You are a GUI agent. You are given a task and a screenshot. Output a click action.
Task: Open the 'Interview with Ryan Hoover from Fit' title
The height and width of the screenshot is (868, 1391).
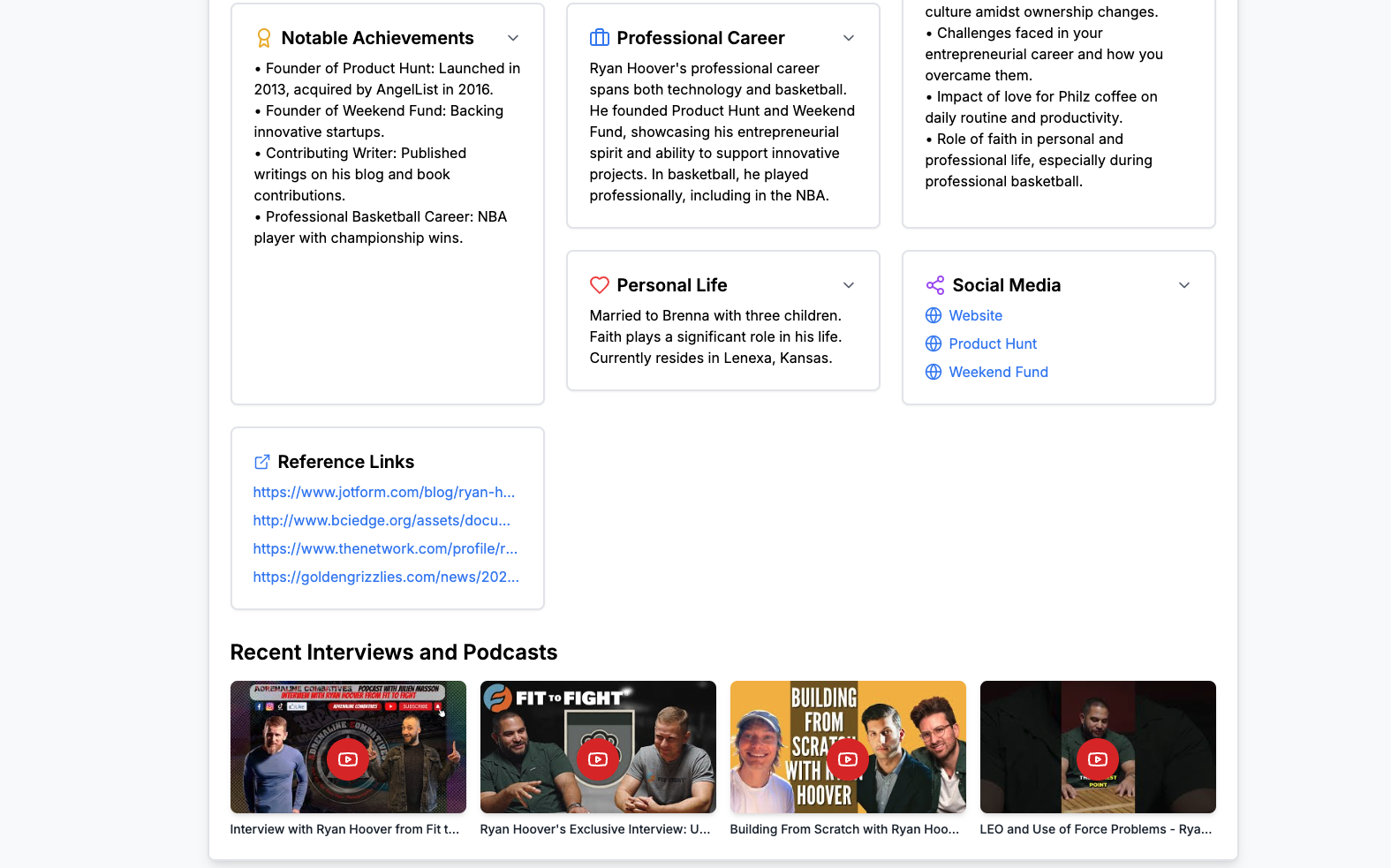click(344, 829)
